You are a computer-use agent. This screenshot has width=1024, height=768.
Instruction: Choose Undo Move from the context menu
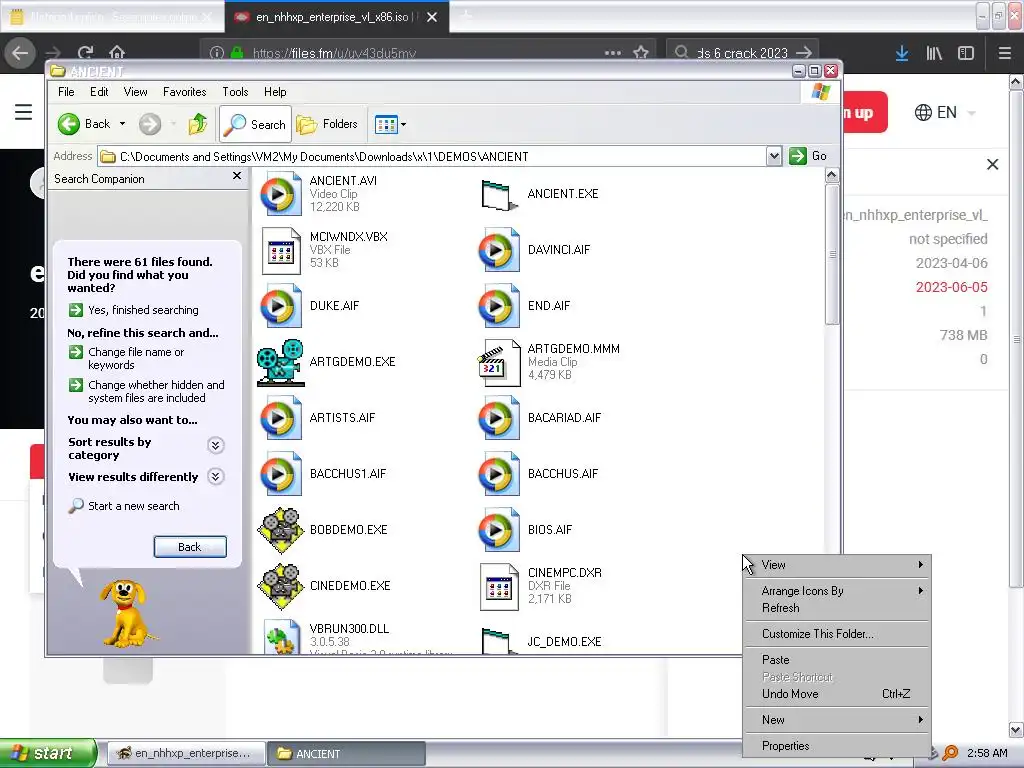[837, 694]
